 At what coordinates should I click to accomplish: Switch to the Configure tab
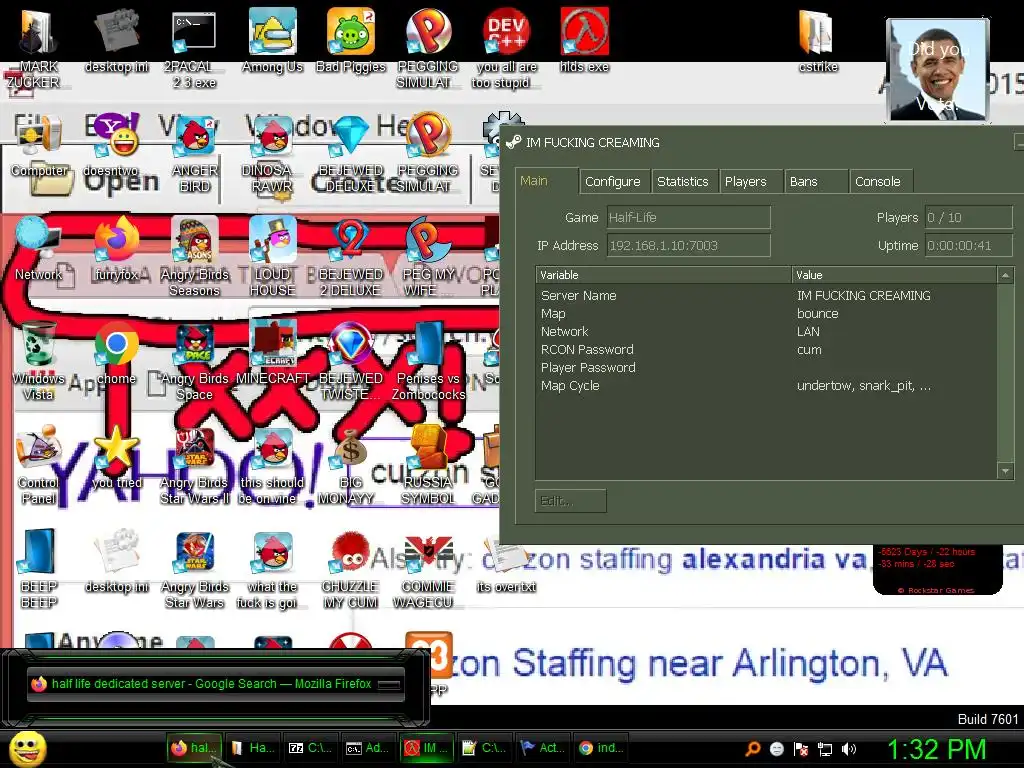click(x=613, y=182)
